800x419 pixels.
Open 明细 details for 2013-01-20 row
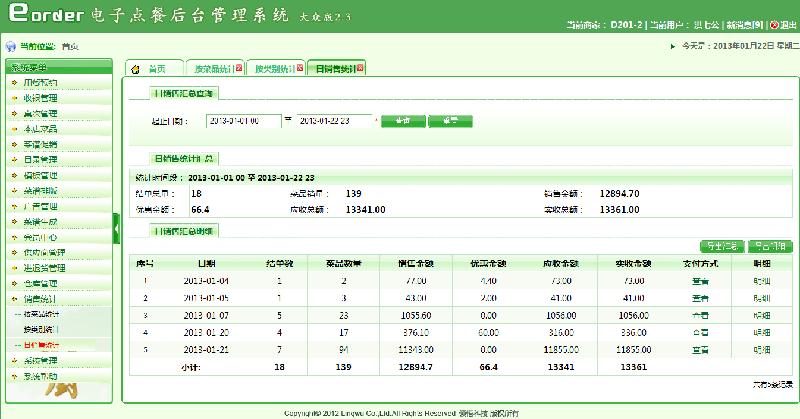pos(762,333)
